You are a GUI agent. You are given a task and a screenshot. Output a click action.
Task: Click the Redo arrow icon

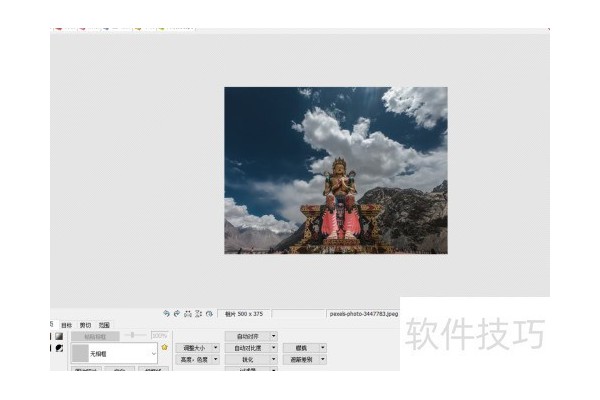pyautogui.click(x=177, y=313)
